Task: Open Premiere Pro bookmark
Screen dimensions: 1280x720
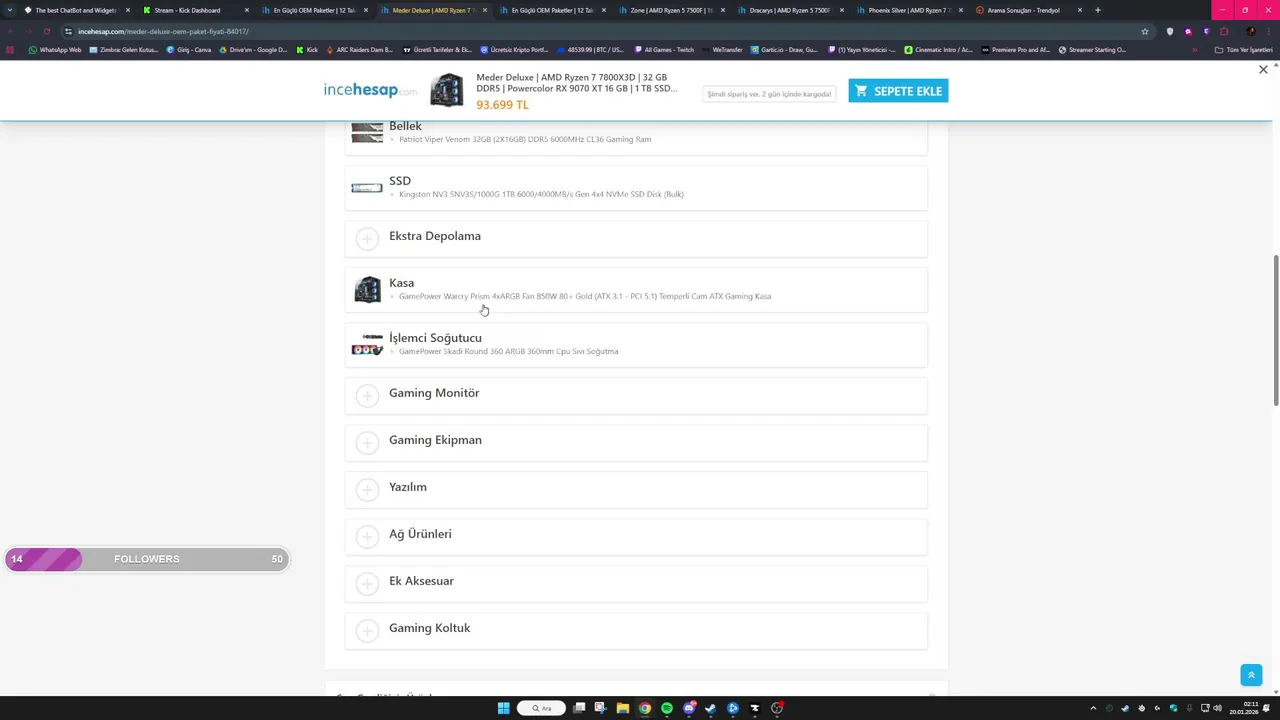Action: (x=1015, y=50)
